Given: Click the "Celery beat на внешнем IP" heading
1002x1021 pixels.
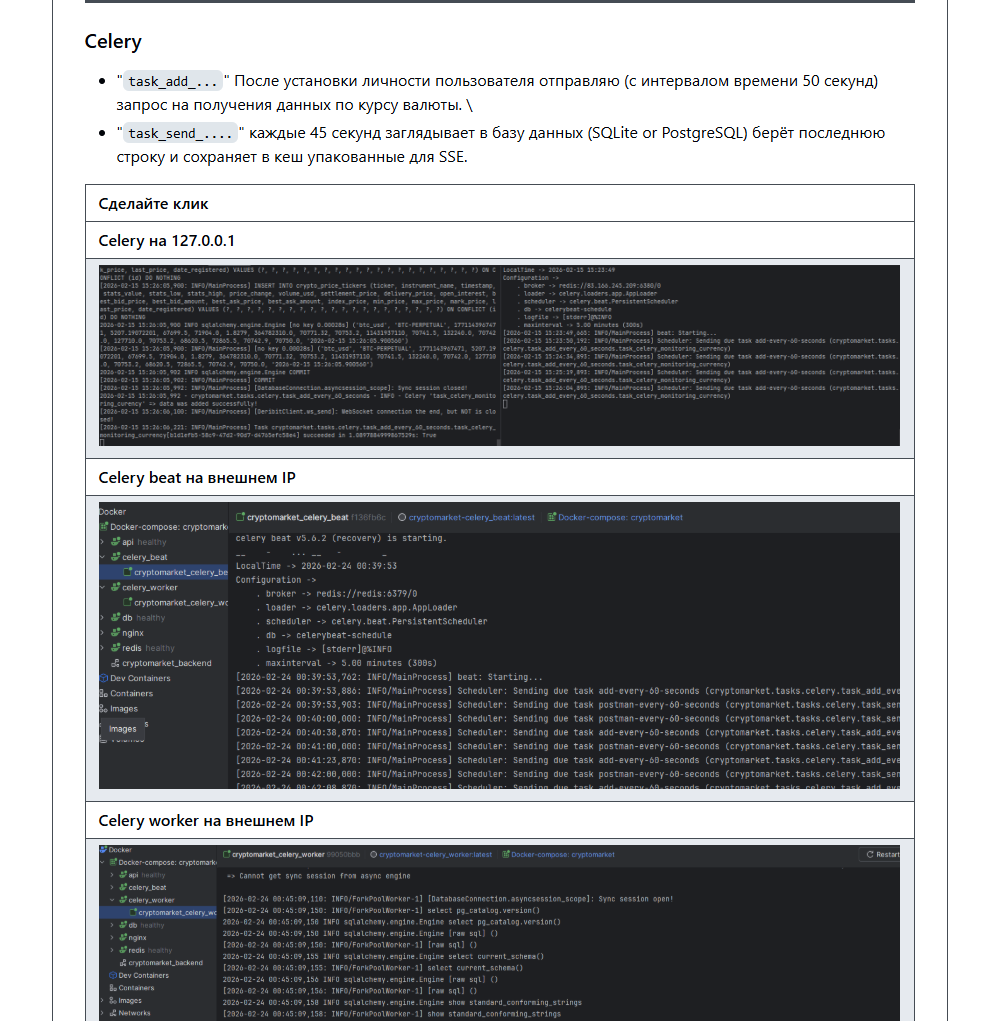Looking at the screenshot, I should point(197,478).
